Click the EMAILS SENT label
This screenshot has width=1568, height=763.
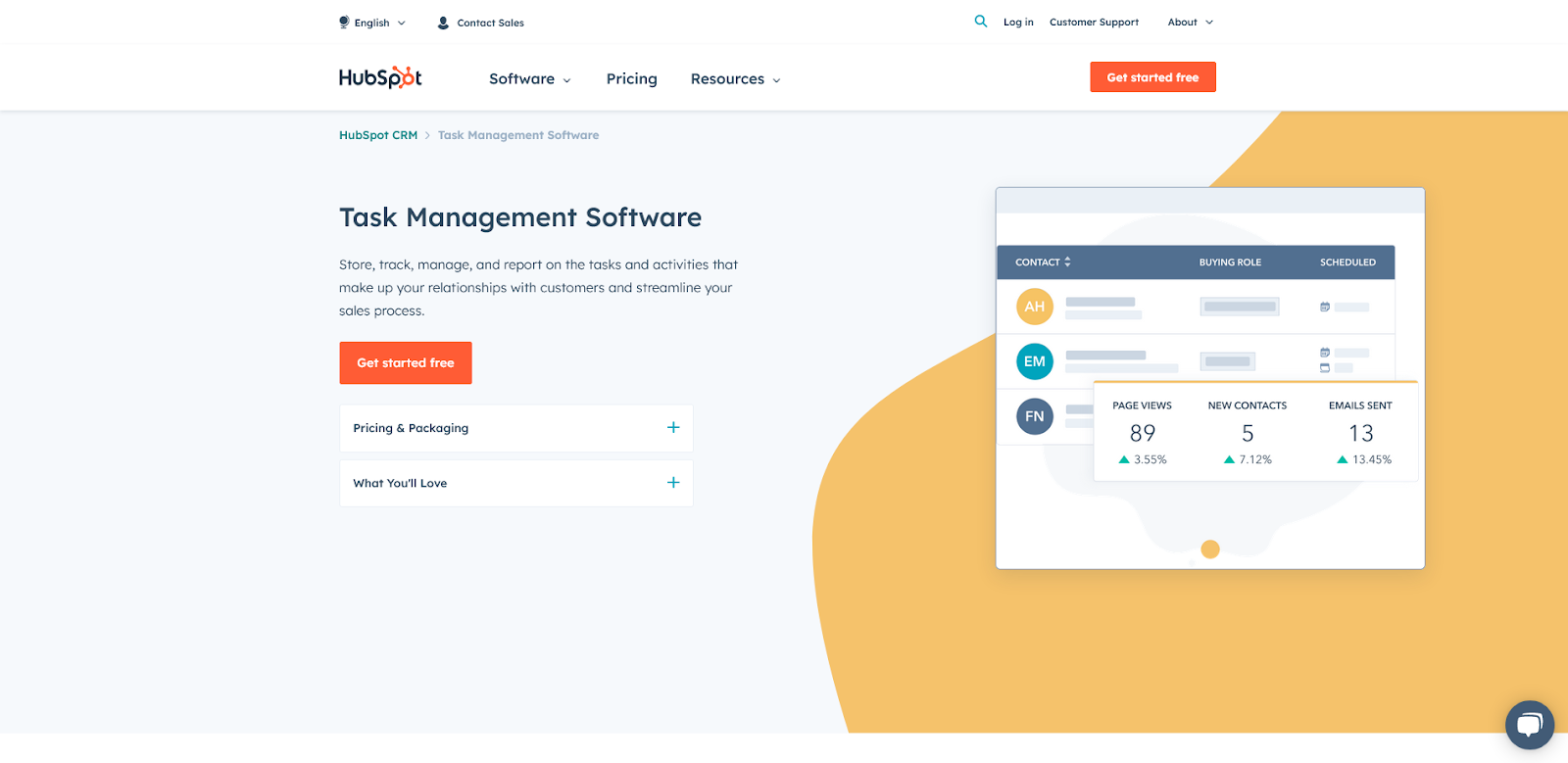click(1360, 405)
